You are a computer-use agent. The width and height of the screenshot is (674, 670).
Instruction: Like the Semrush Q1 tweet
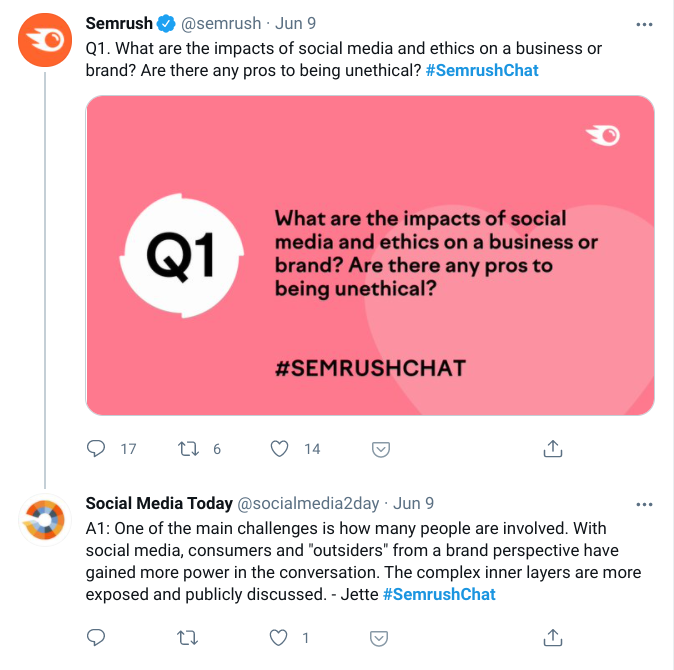click(281, 449)
